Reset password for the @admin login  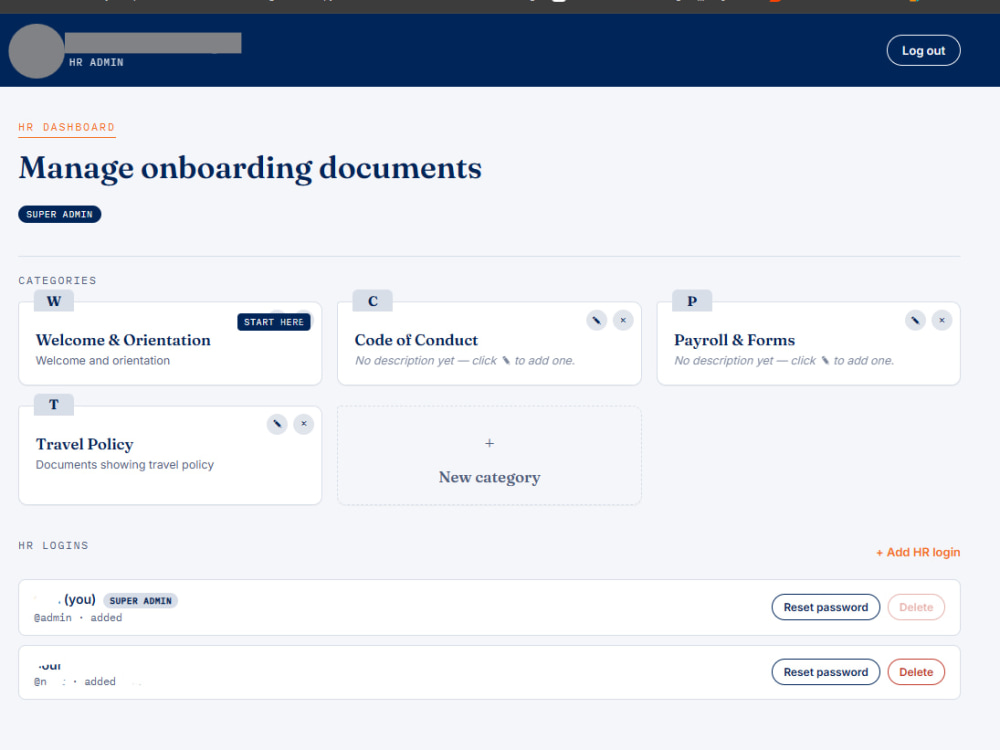825,607
